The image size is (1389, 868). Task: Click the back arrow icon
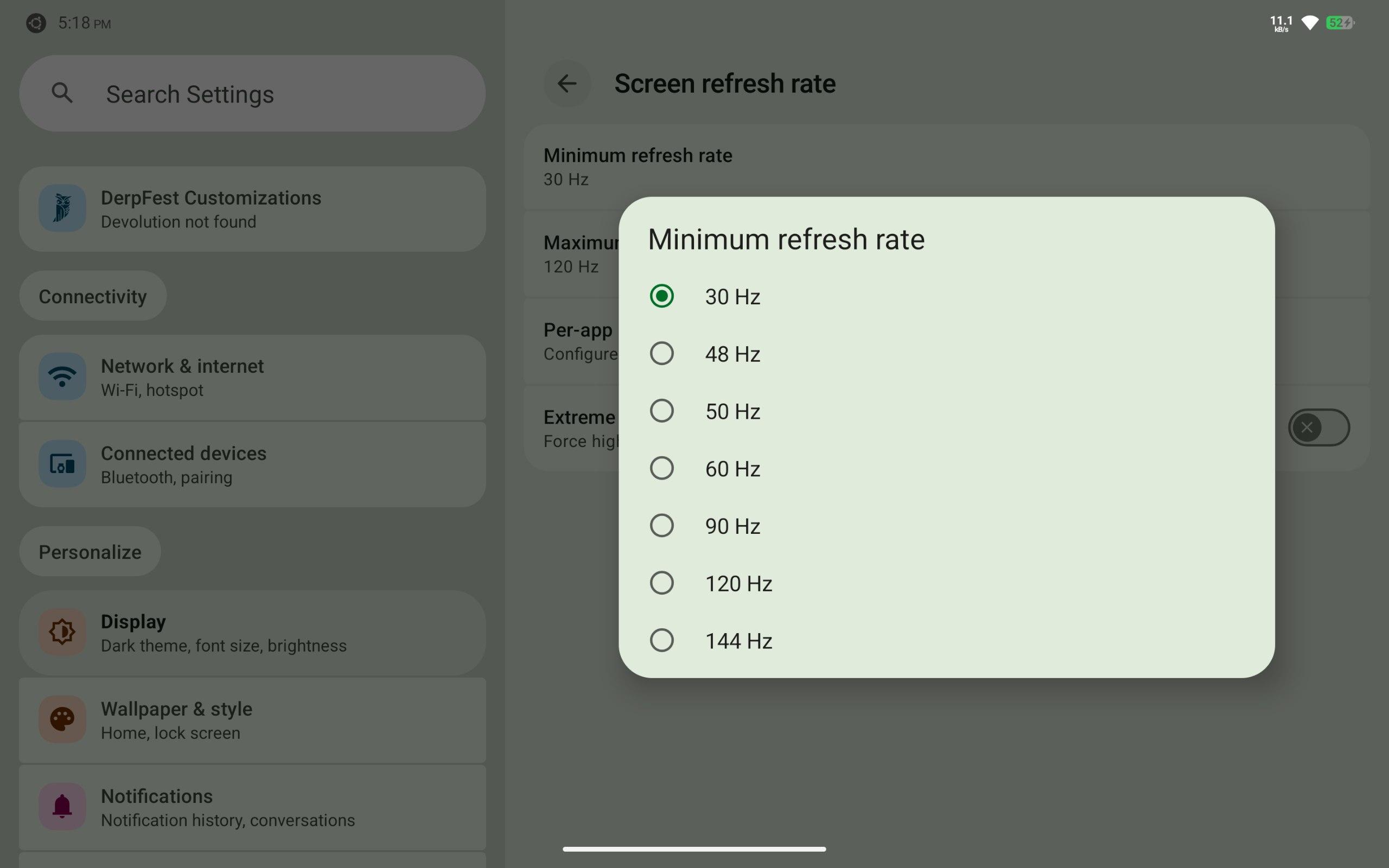pyautogui.click(x=566, y=84)
